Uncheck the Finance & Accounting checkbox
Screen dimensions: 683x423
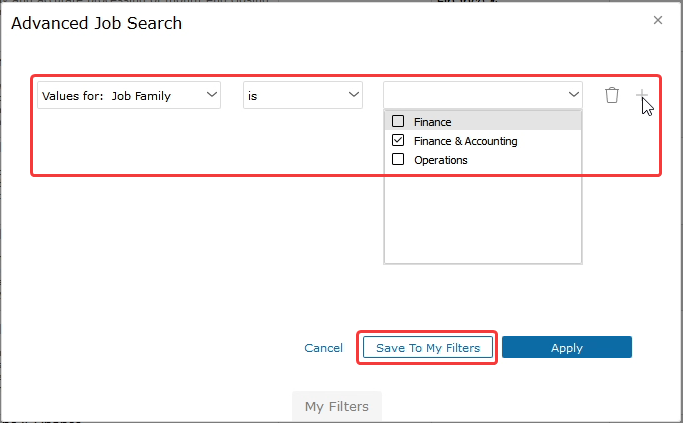point(398,141)
